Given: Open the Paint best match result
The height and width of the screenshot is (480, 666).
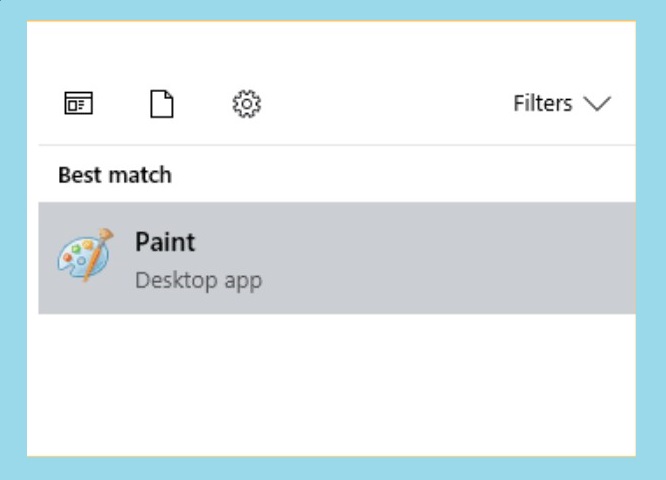Looking at the screenshot, I should (x=337, y=258).
